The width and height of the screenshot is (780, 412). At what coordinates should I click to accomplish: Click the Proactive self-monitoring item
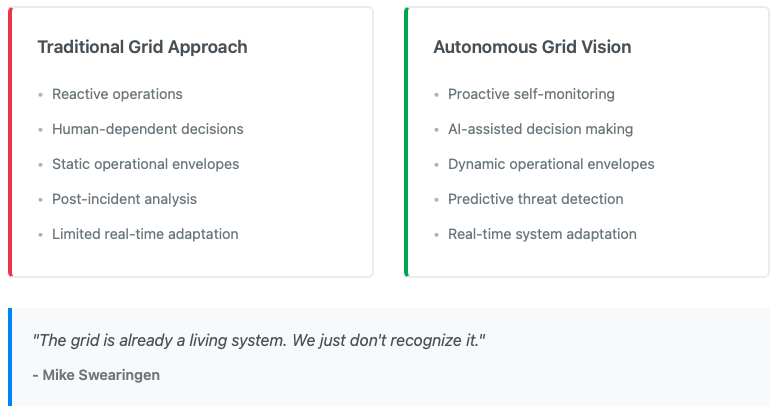pyautogui.click(x=531, y=94)
